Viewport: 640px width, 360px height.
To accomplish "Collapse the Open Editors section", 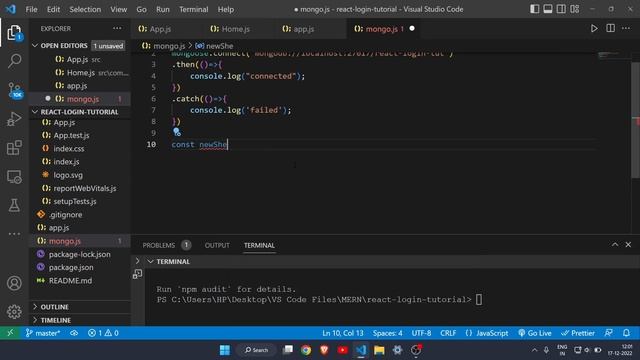I will tap(80, 46).
